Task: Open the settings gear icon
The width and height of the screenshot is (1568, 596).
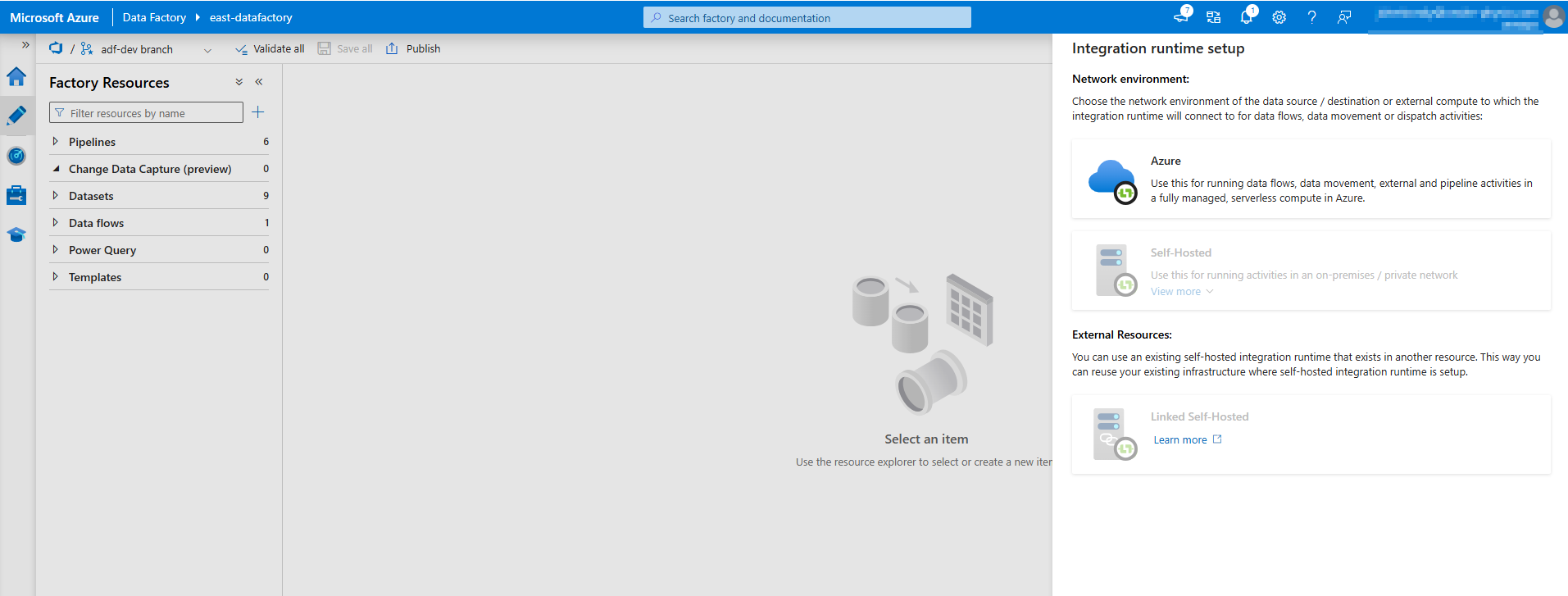Action: tap(1279, 17)
